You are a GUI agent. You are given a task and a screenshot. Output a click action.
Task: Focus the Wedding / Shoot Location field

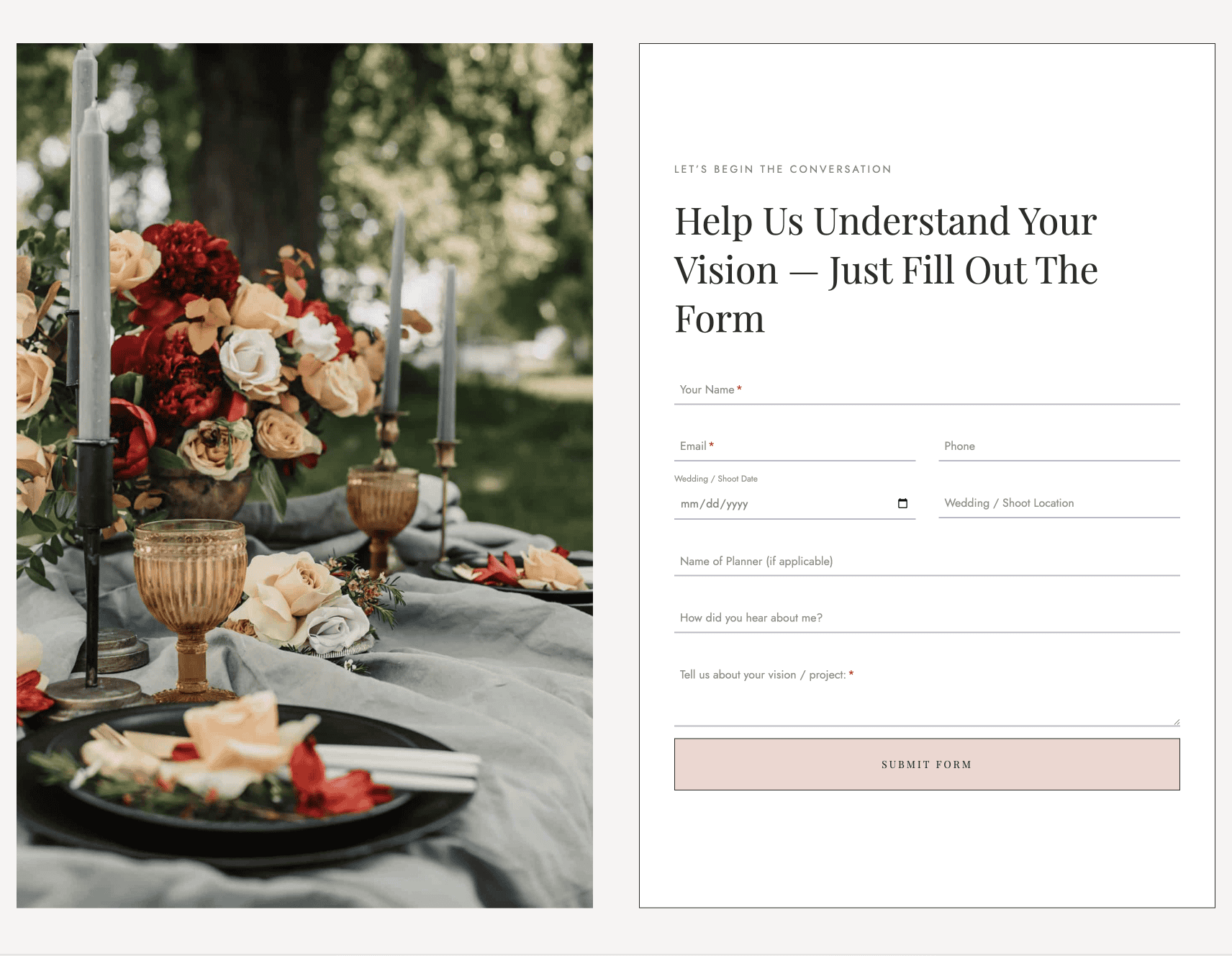click(x=1059, y=503)
